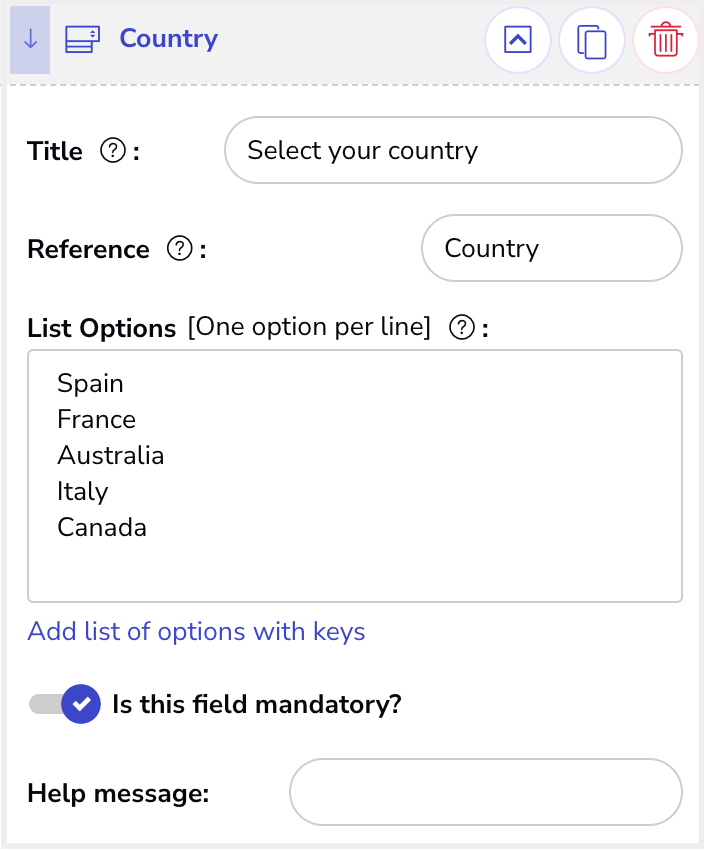Click the Spain option line
Image resolution: width=704 pixels, height=850 pixels.
(x=91, y=383)
